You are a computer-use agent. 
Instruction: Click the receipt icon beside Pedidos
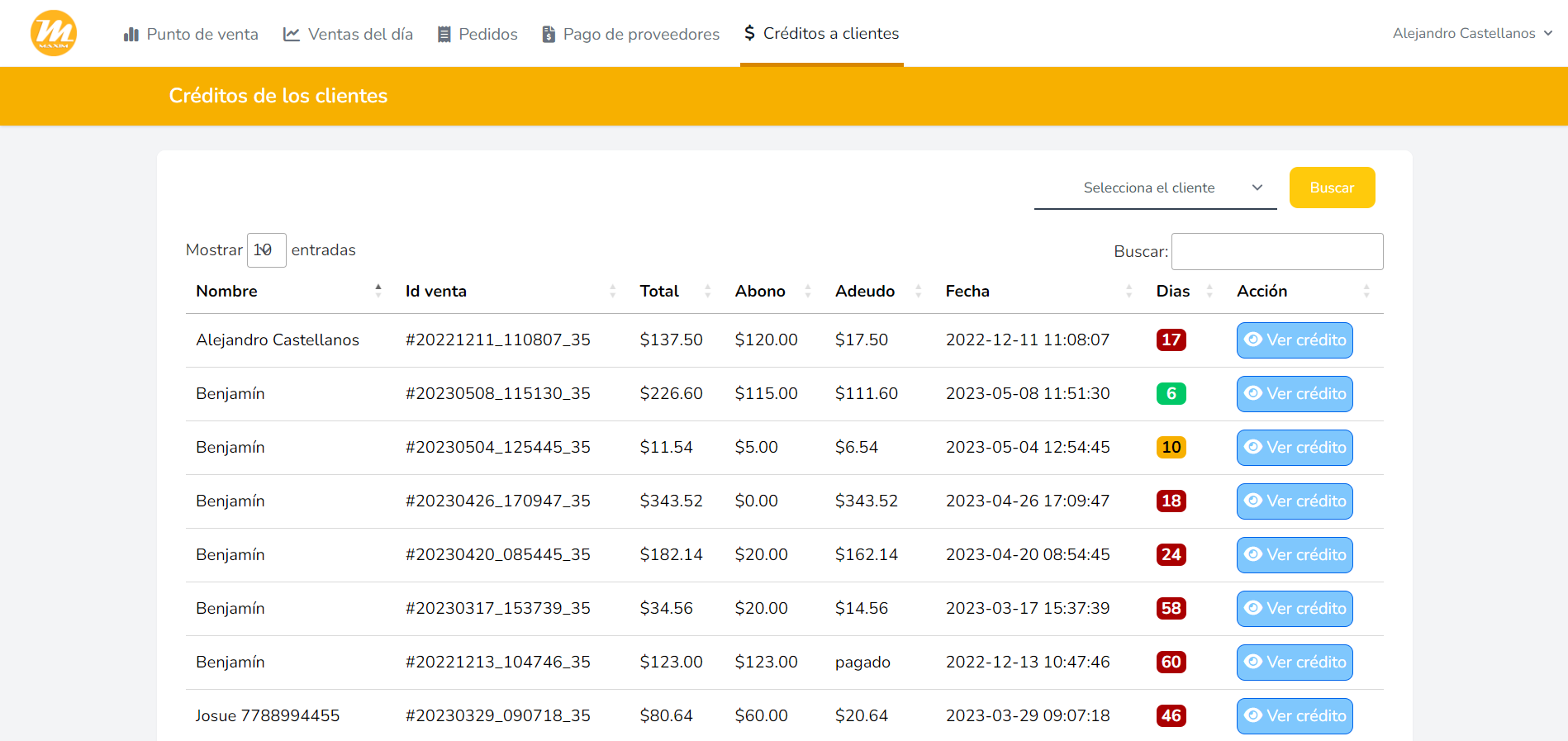[444, 34]
